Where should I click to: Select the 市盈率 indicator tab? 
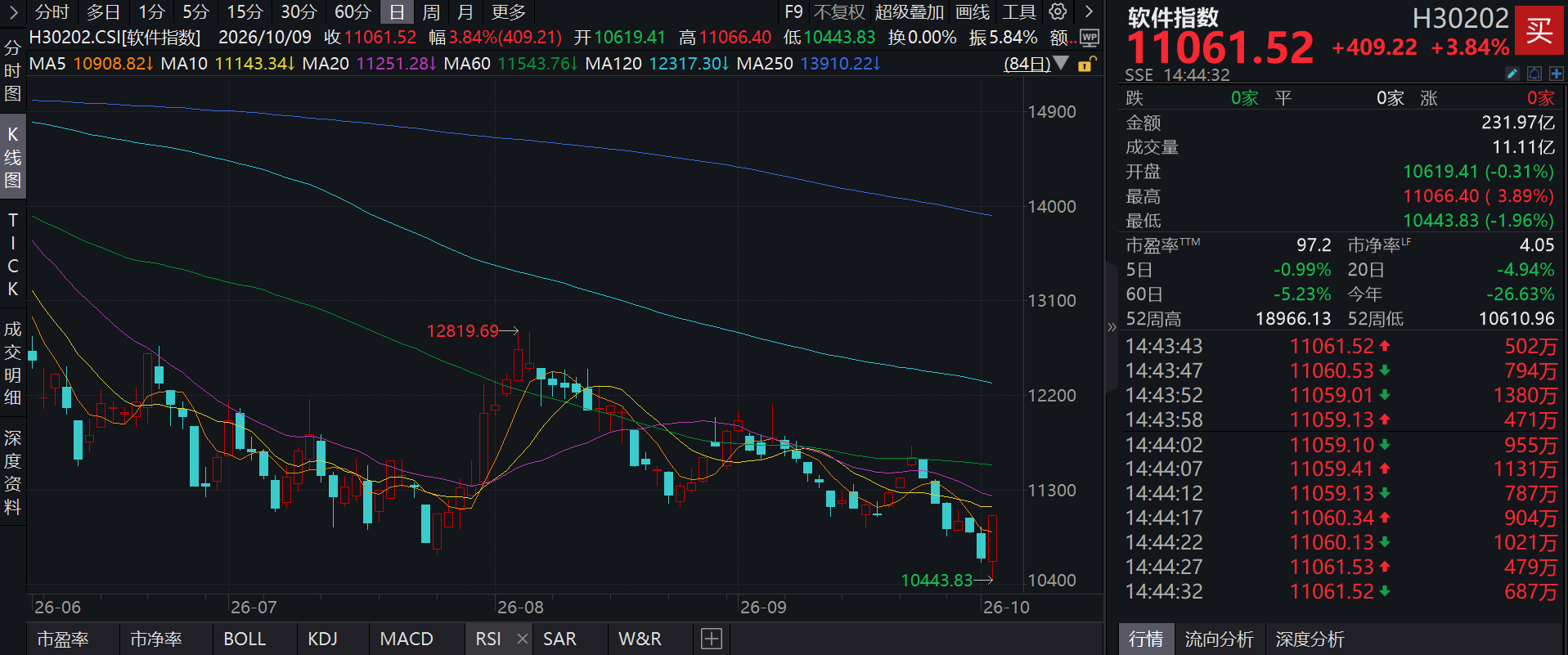tap(63, 639)
